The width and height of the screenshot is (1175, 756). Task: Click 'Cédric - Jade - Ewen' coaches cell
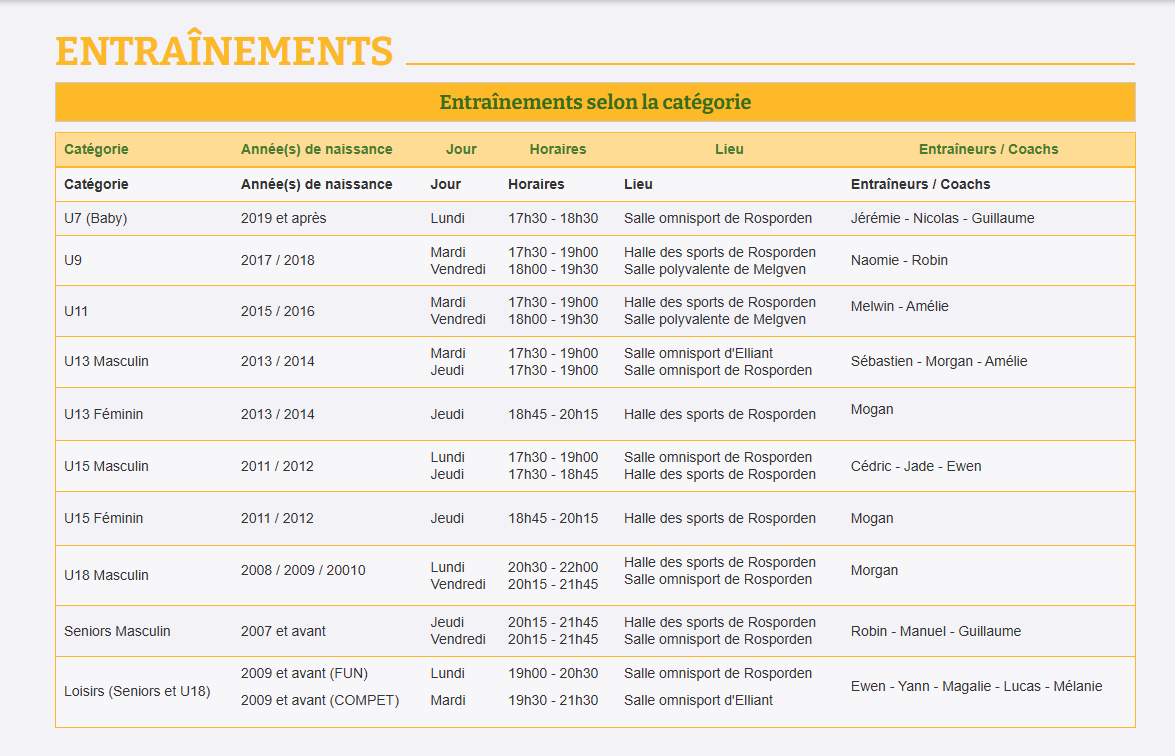coord(916,466)
